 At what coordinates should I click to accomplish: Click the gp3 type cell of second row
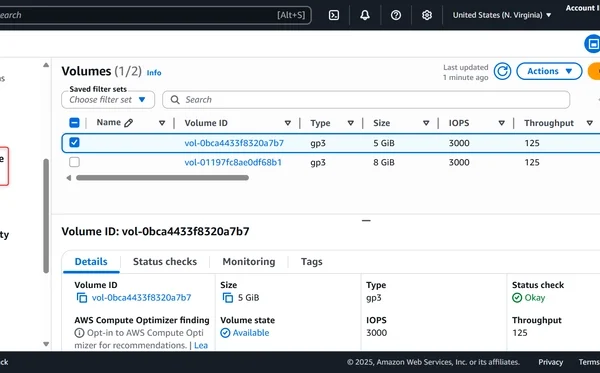tap(318, 163)
